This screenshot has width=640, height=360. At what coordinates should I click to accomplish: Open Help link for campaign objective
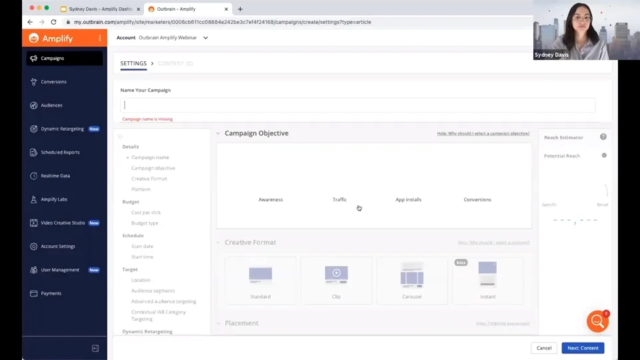coord(483,133)
